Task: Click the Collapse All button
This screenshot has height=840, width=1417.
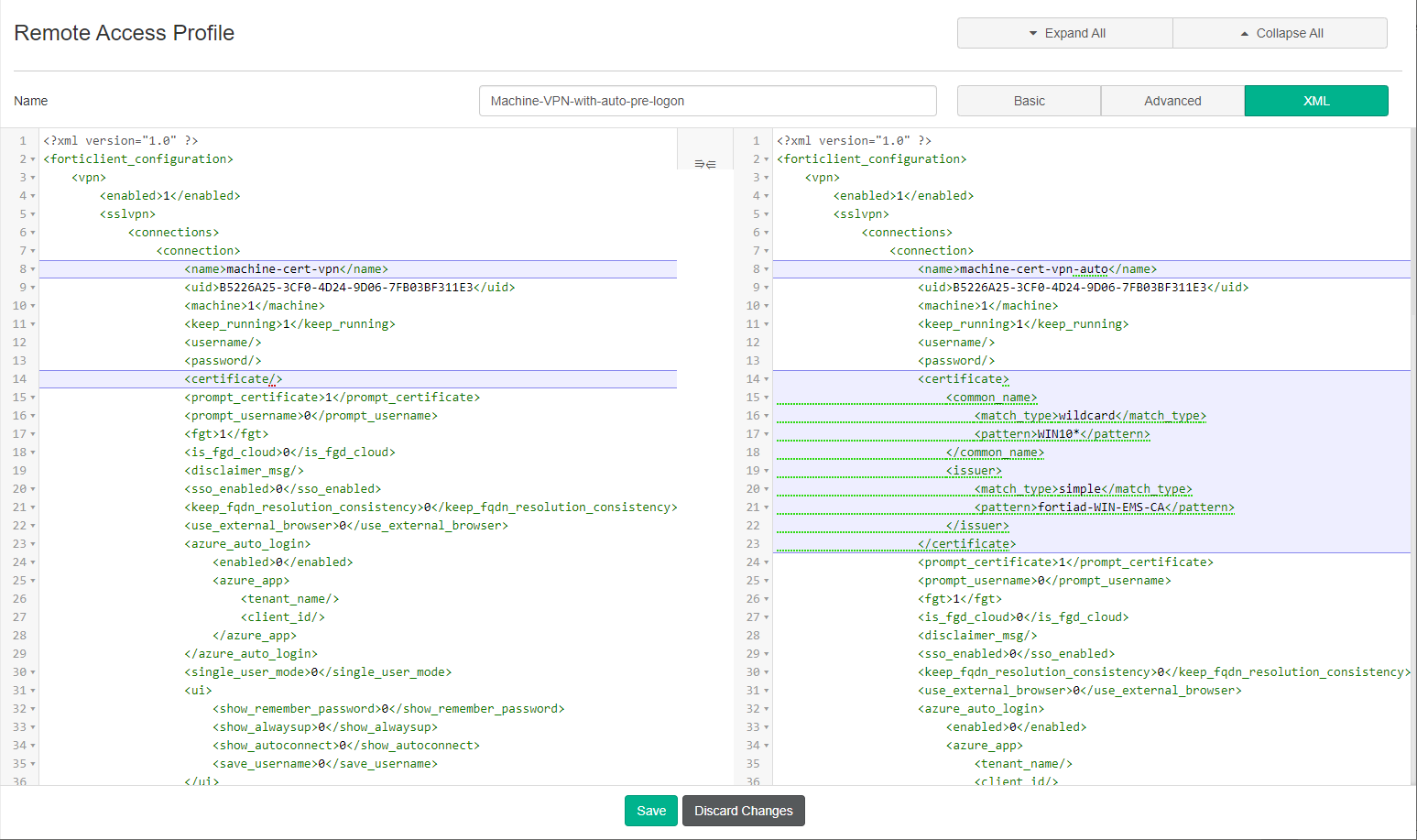Action: tap(1280, 33)
